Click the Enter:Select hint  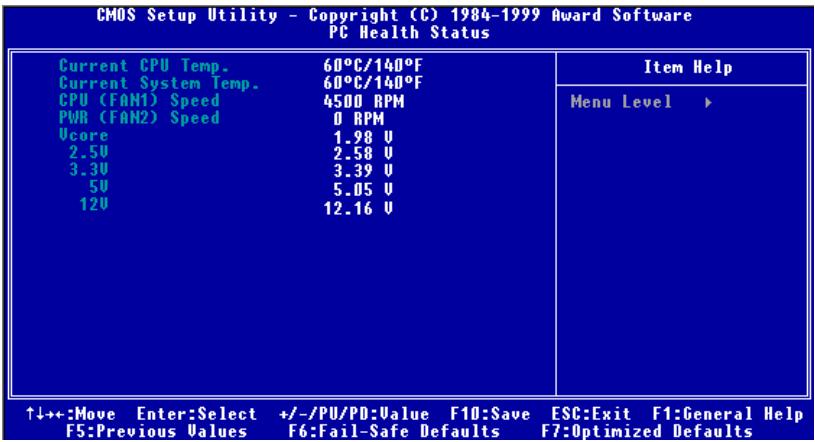pos(196,414)
